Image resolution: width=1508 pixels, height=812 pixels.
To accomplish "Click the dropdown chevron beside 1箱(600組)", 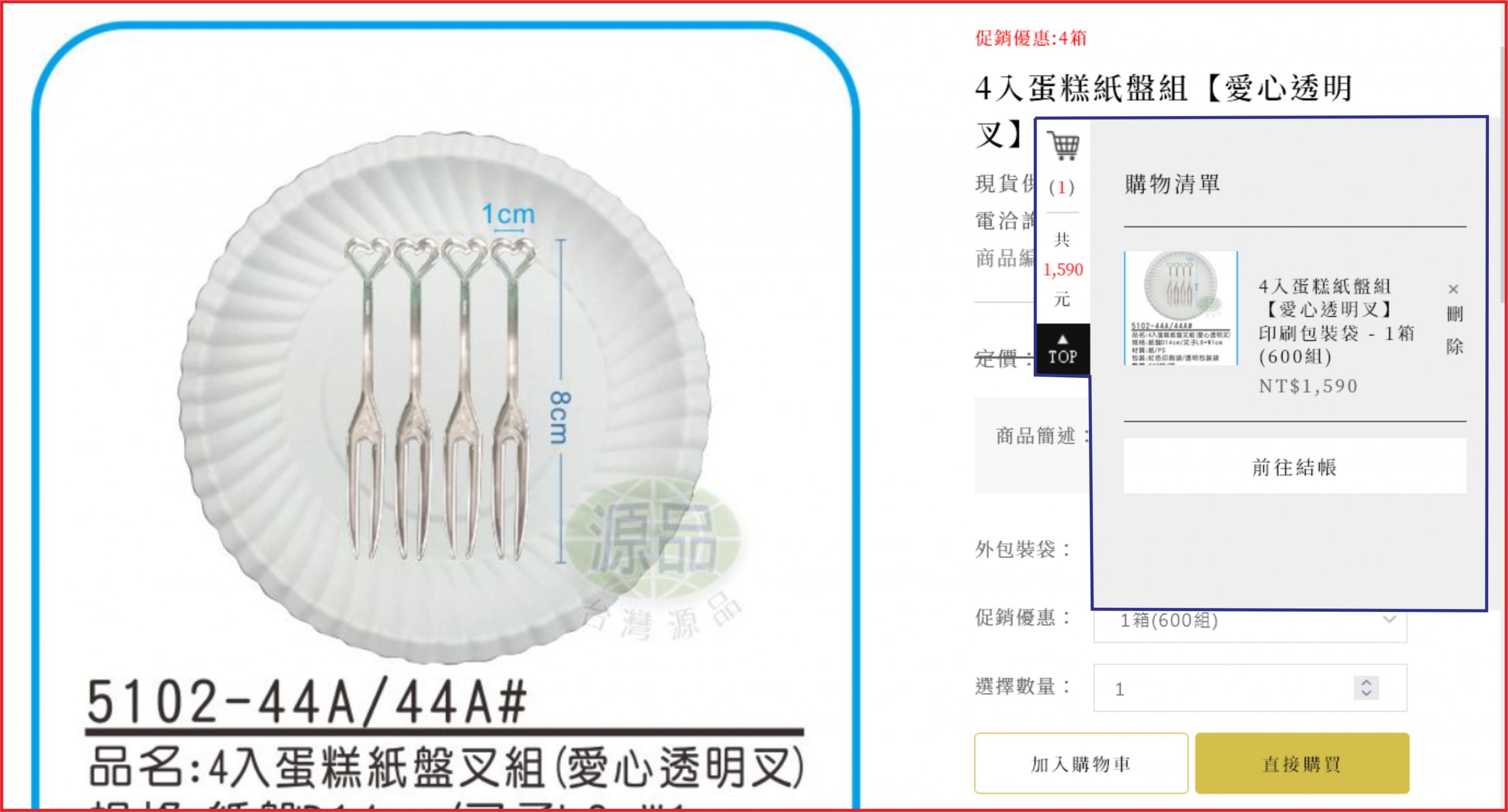I will pos(1389,620).
